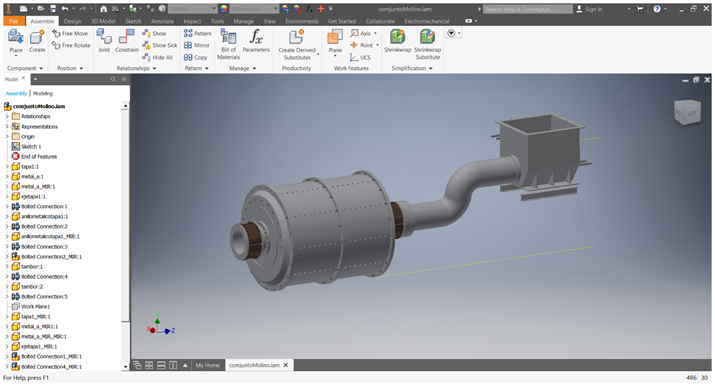Switch to the Environments tab
Viewport: 715px width, 386px height.
pyautogui.click(x=302, y=21)
